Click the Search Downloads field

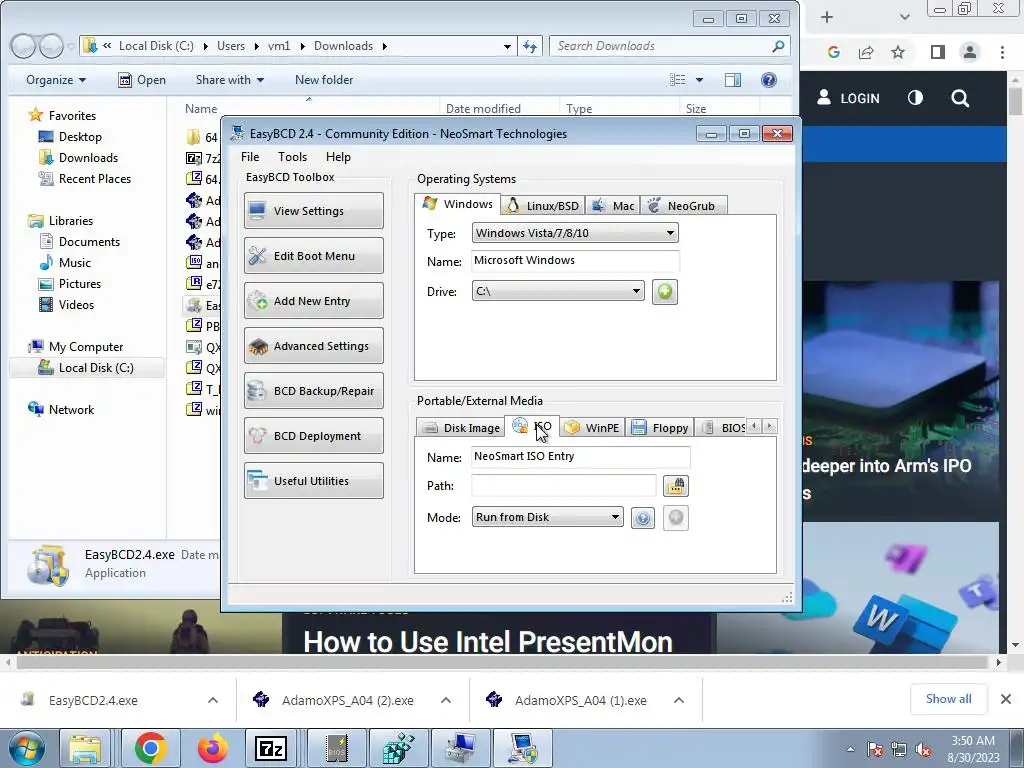click(x=662, y=46)
